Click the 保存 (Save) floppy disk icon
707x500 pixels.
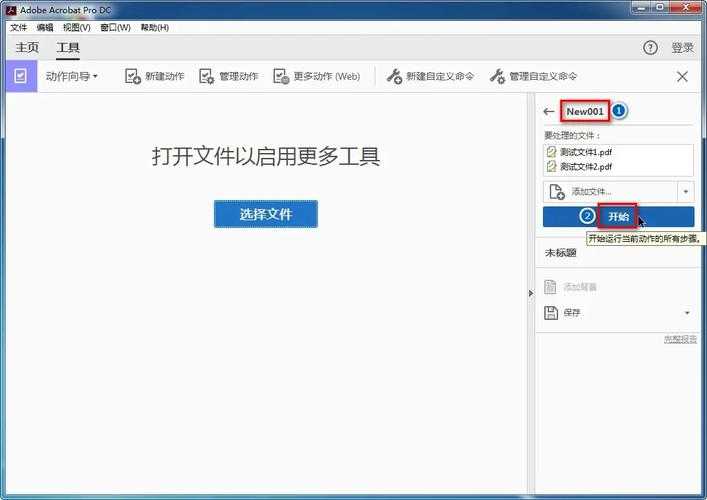(551, 313)
